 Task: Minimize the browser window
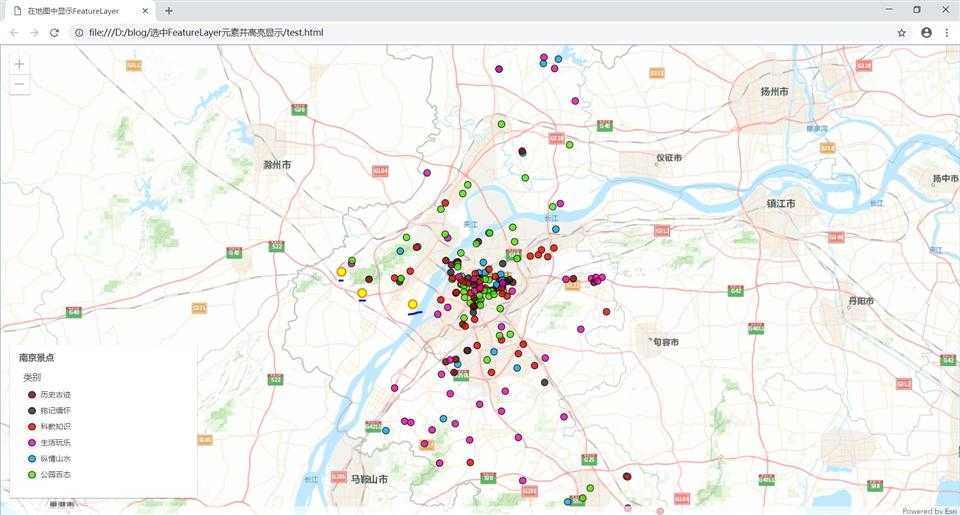coord(889,10)
